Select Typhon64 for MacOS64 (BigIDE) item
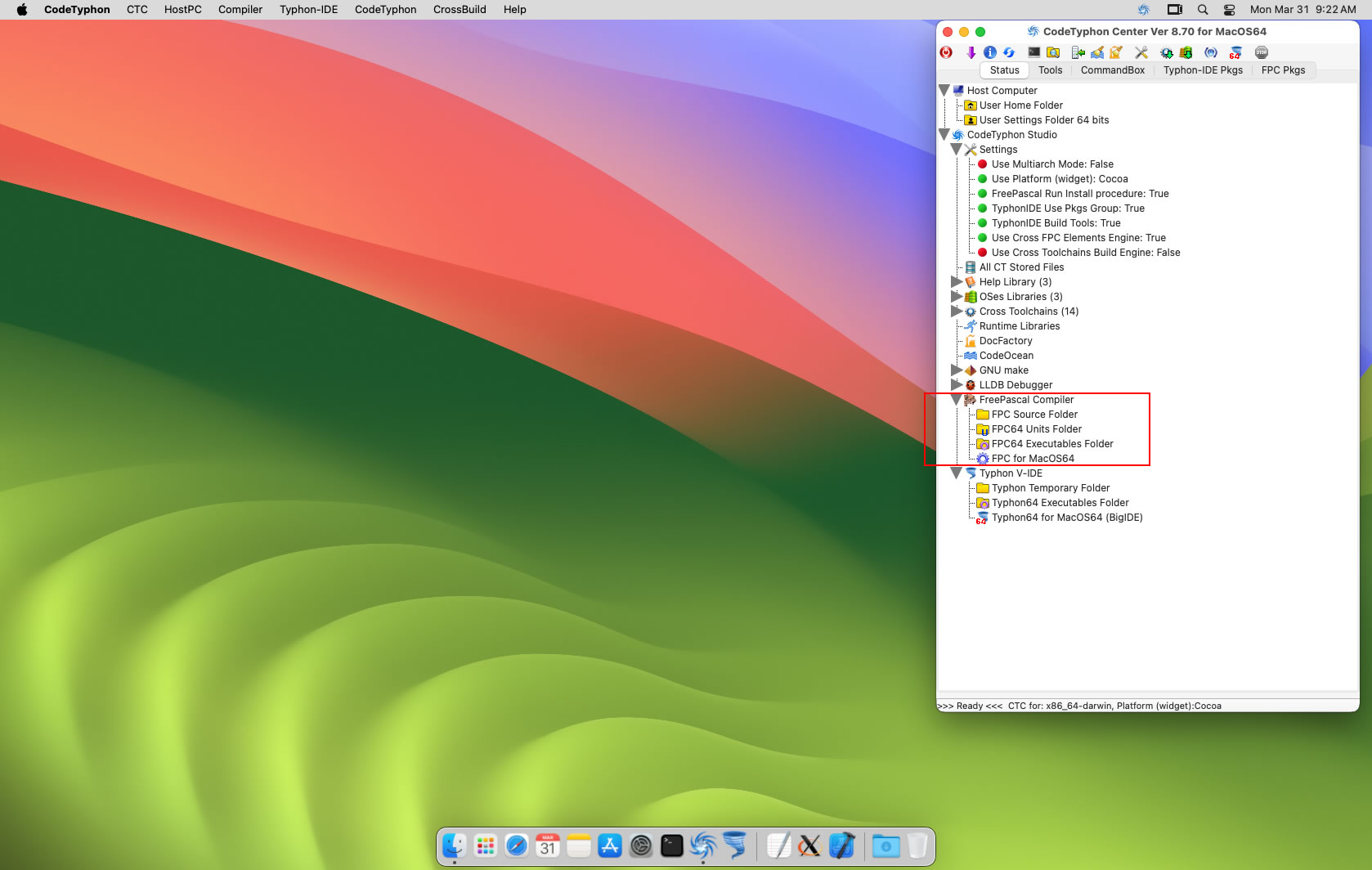The width and height of the screenshot is (1372, 870). click(x=1067, y=518)
